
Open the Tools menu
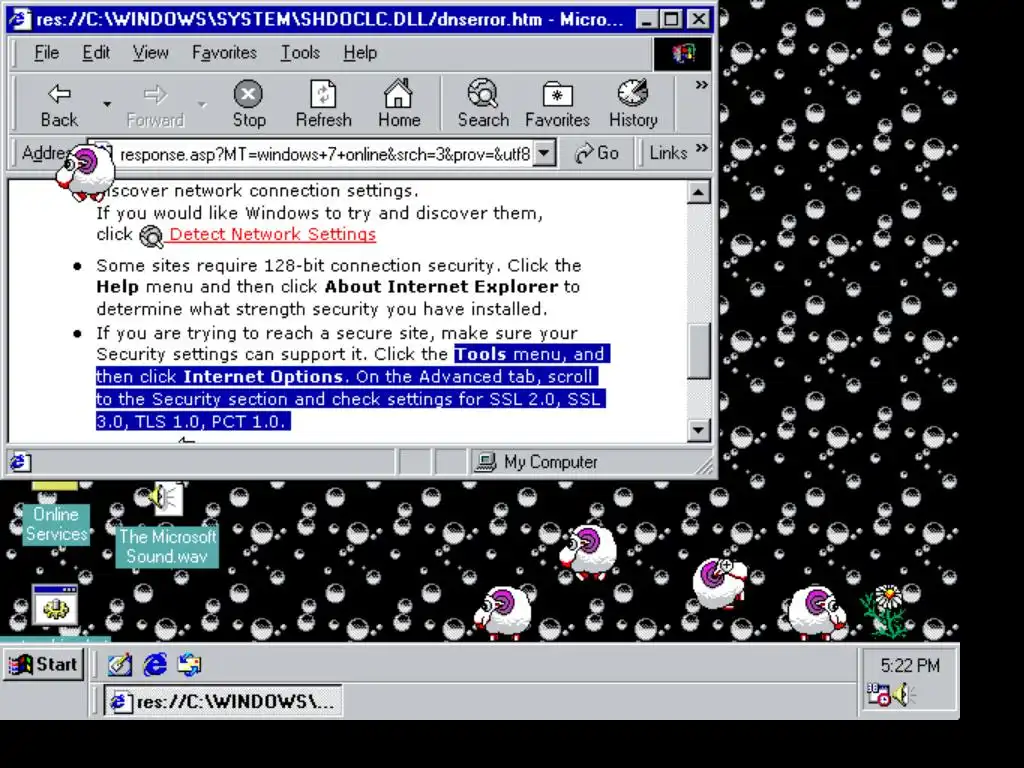tap(300, 52)
